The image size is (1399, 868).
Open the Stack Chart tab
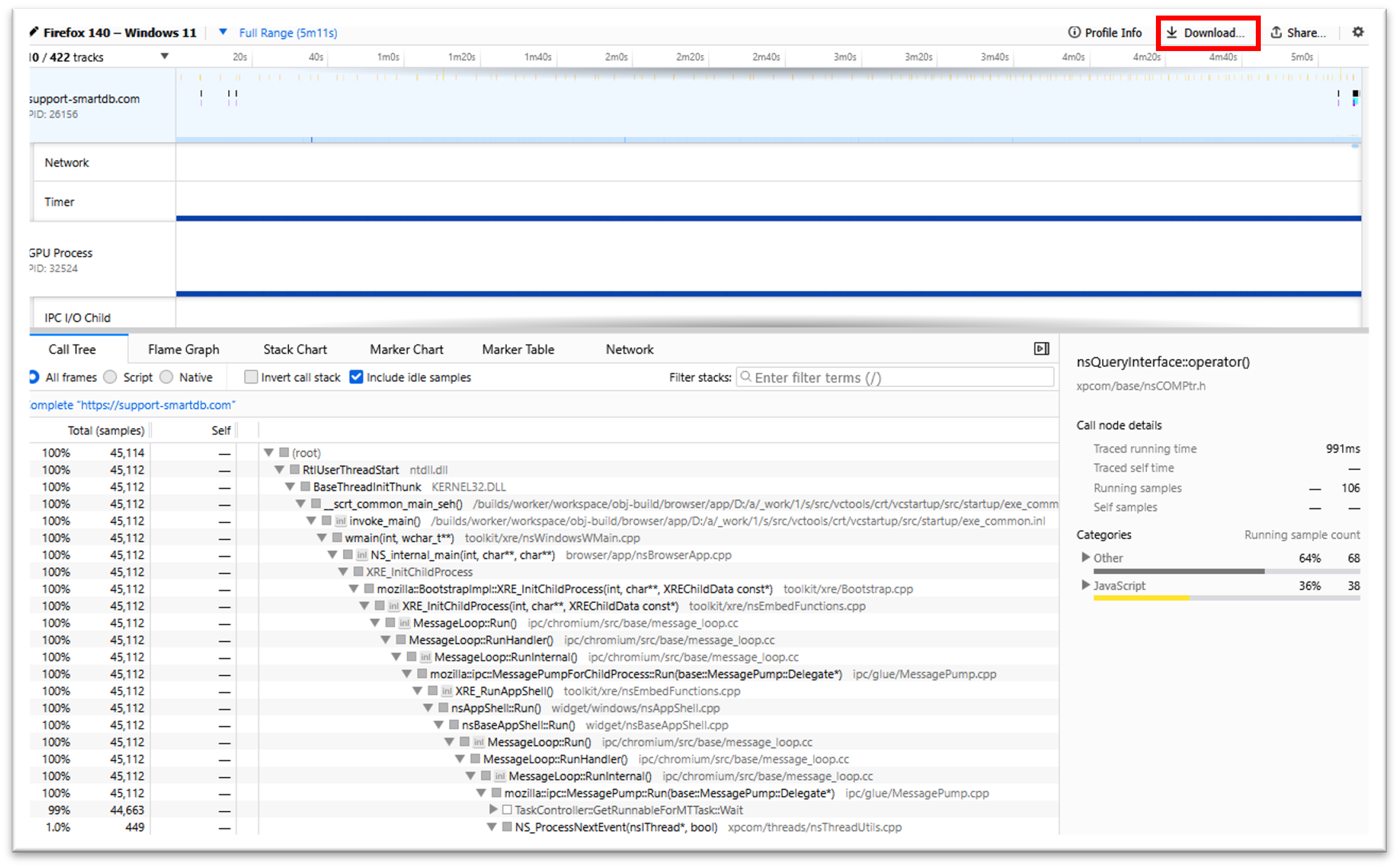(x=295, y=349)
